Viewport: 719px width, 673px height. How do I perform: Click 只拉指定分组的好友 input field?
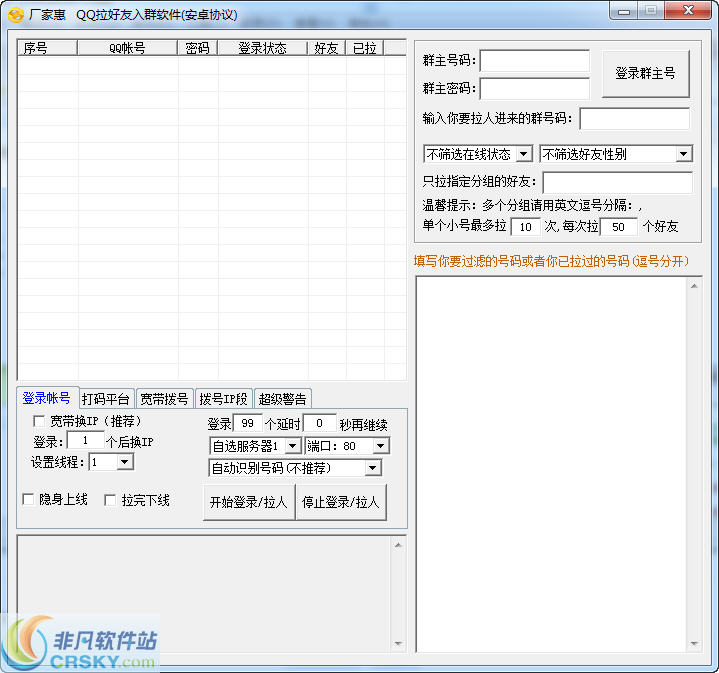click(x=618, y=182)
